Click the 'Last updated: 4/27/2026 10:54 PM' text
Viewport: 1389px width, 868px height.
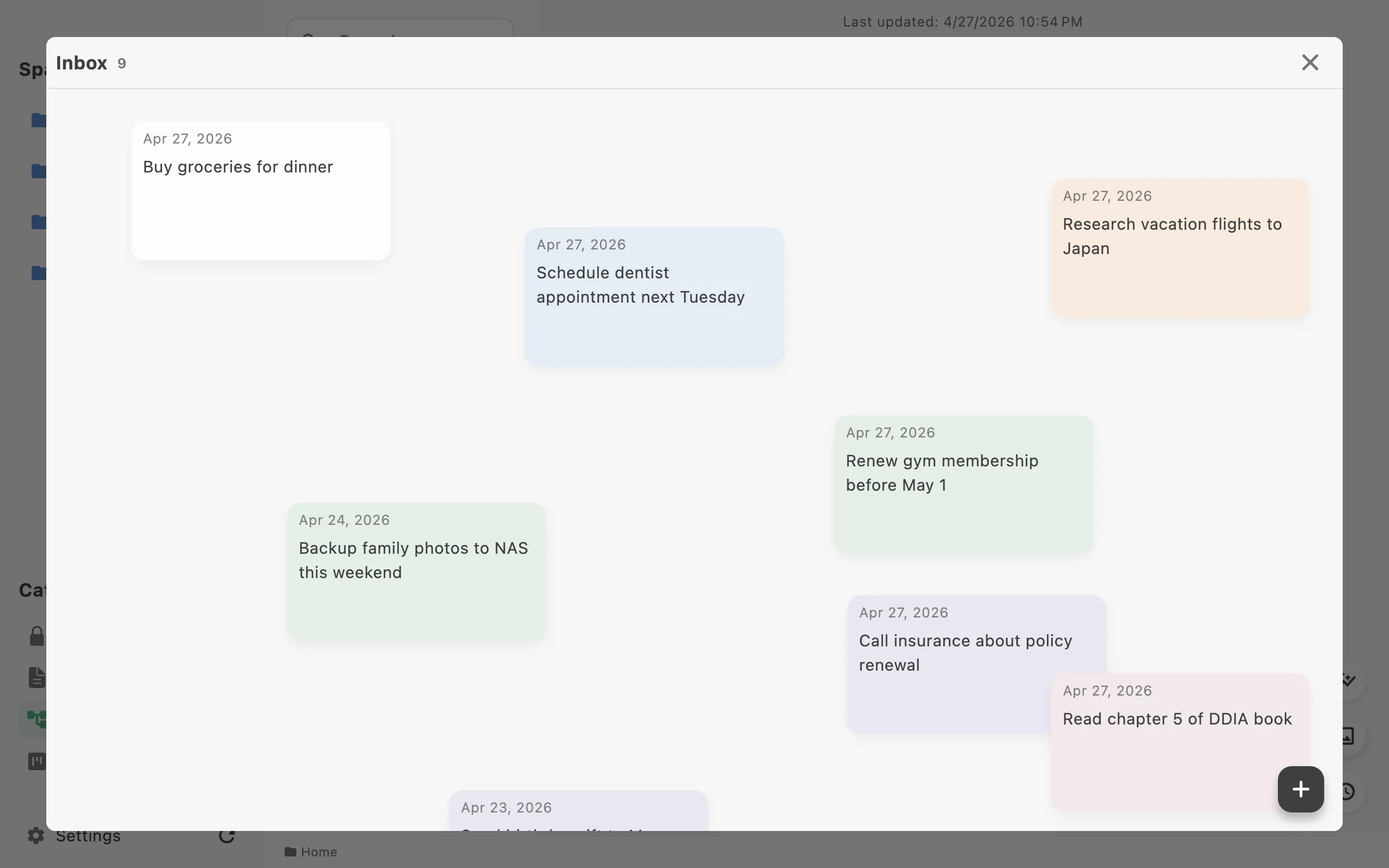tap(962, 22)
